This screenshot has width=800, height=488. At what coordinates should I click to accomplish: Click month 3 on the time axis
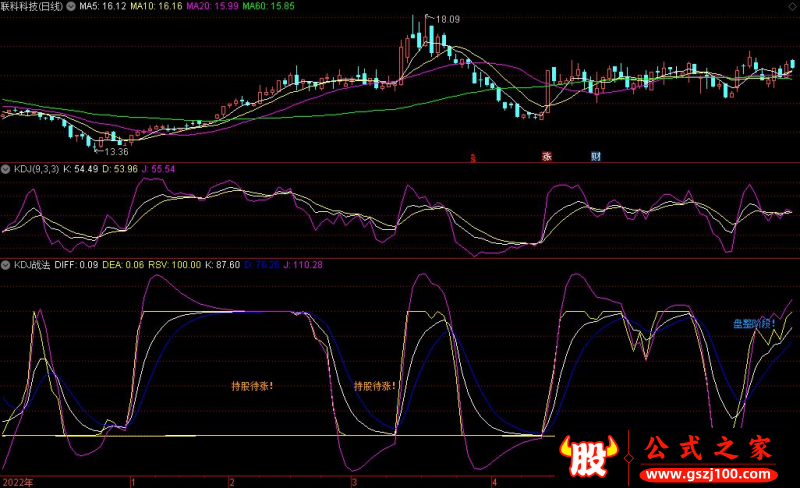coord(353,481)
